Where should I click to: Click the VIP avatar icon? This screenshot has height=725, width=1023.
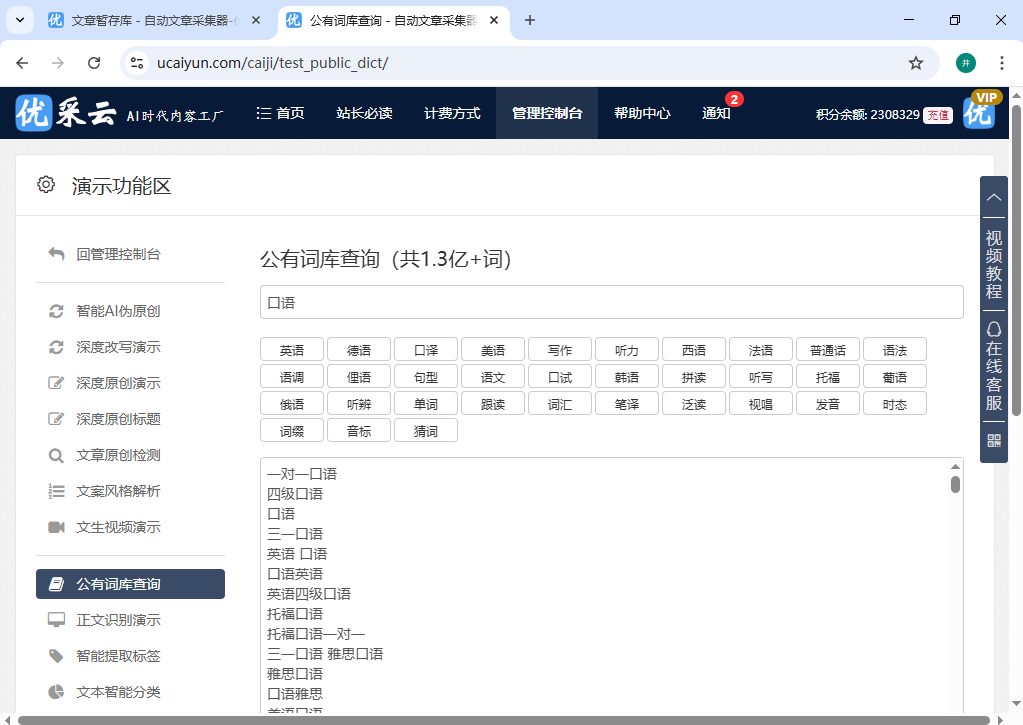pyautogui.click(x=979, y=113)
